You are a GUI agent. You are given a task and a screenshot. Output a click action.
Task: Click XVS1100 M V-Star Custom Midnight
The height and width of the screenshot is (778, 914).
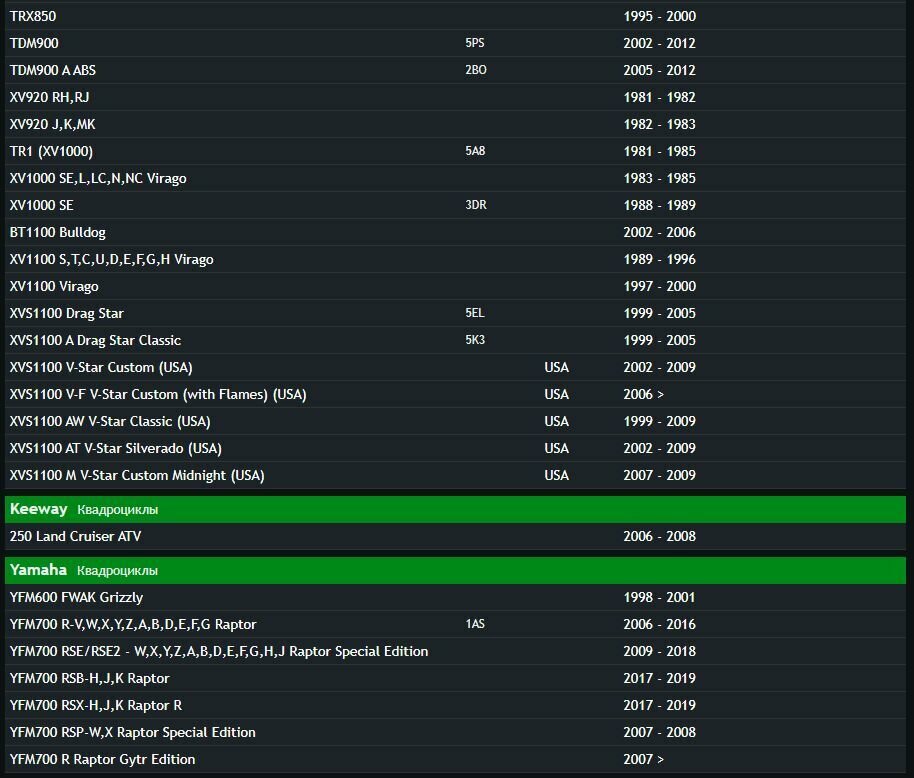click(137, 476)
